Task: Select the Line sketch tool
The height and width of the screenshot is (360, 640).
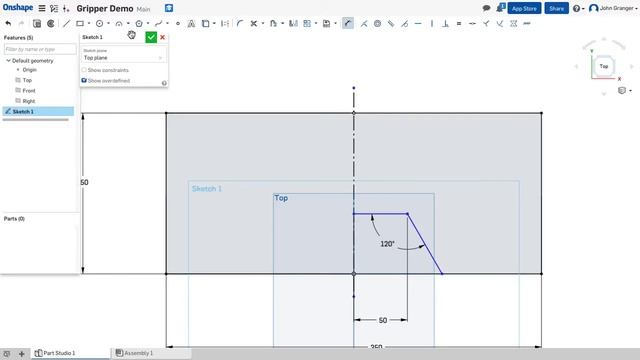Action: pyautogui.click(x=66, y=24)
